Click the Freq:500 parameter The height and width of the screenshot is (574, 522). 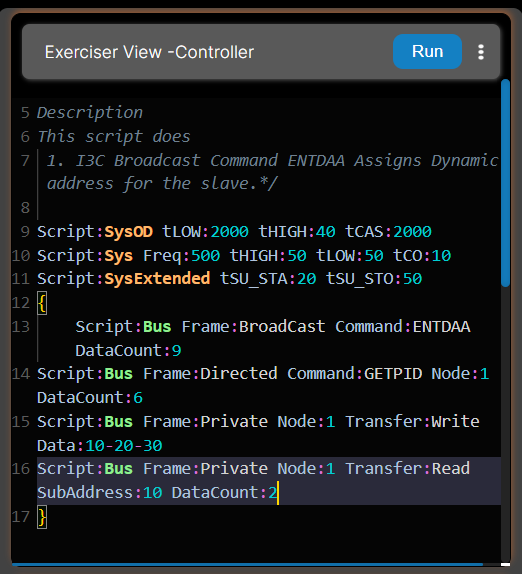(182, 256)
